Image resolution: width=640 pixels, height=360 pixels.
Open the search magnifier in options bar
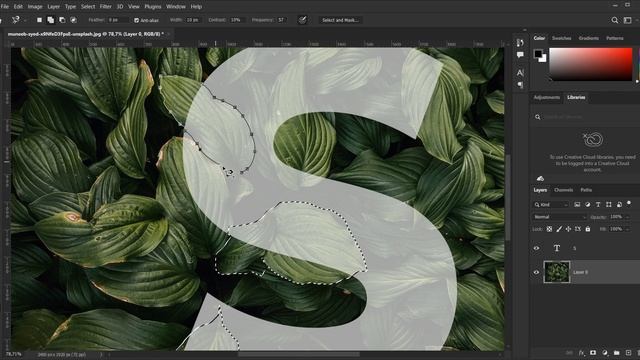[615, 20]
